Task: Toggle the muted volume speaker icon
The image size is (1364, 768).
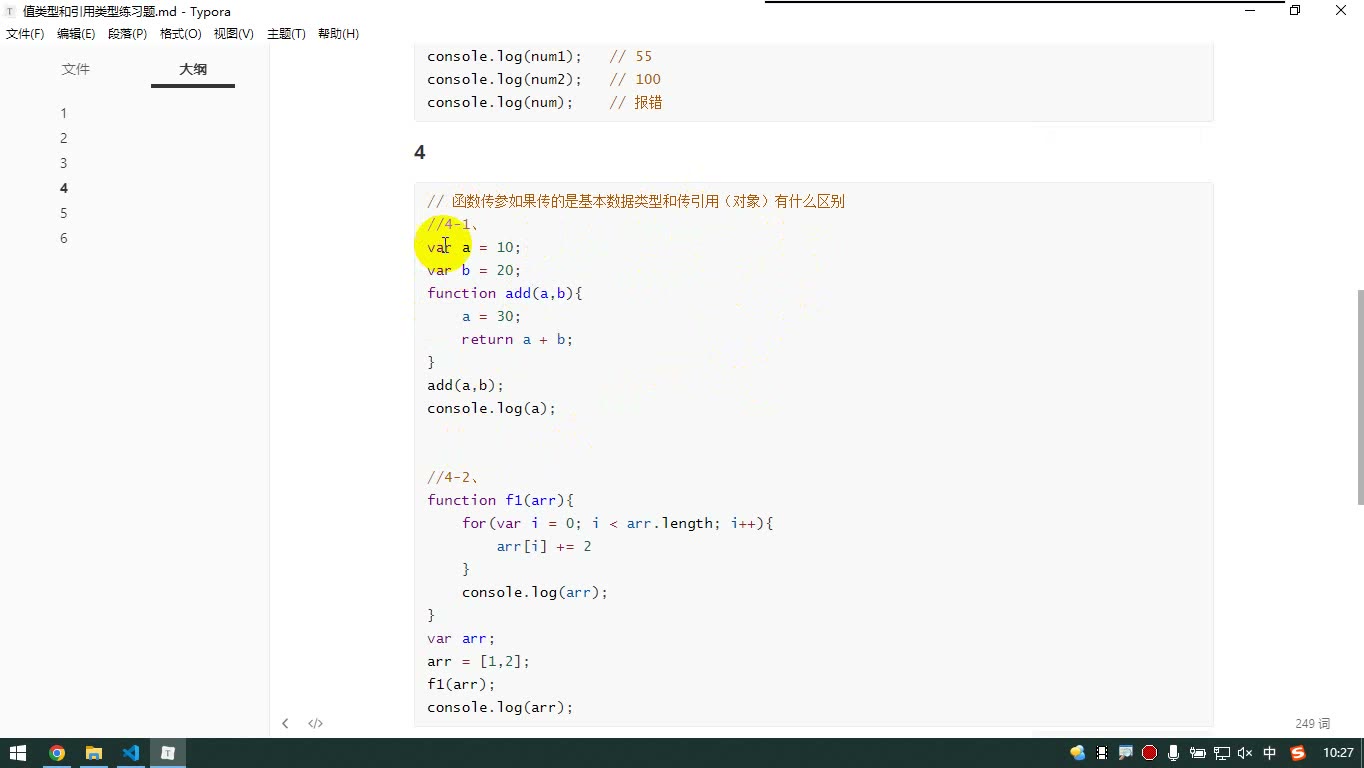Action: (1245, 753)
